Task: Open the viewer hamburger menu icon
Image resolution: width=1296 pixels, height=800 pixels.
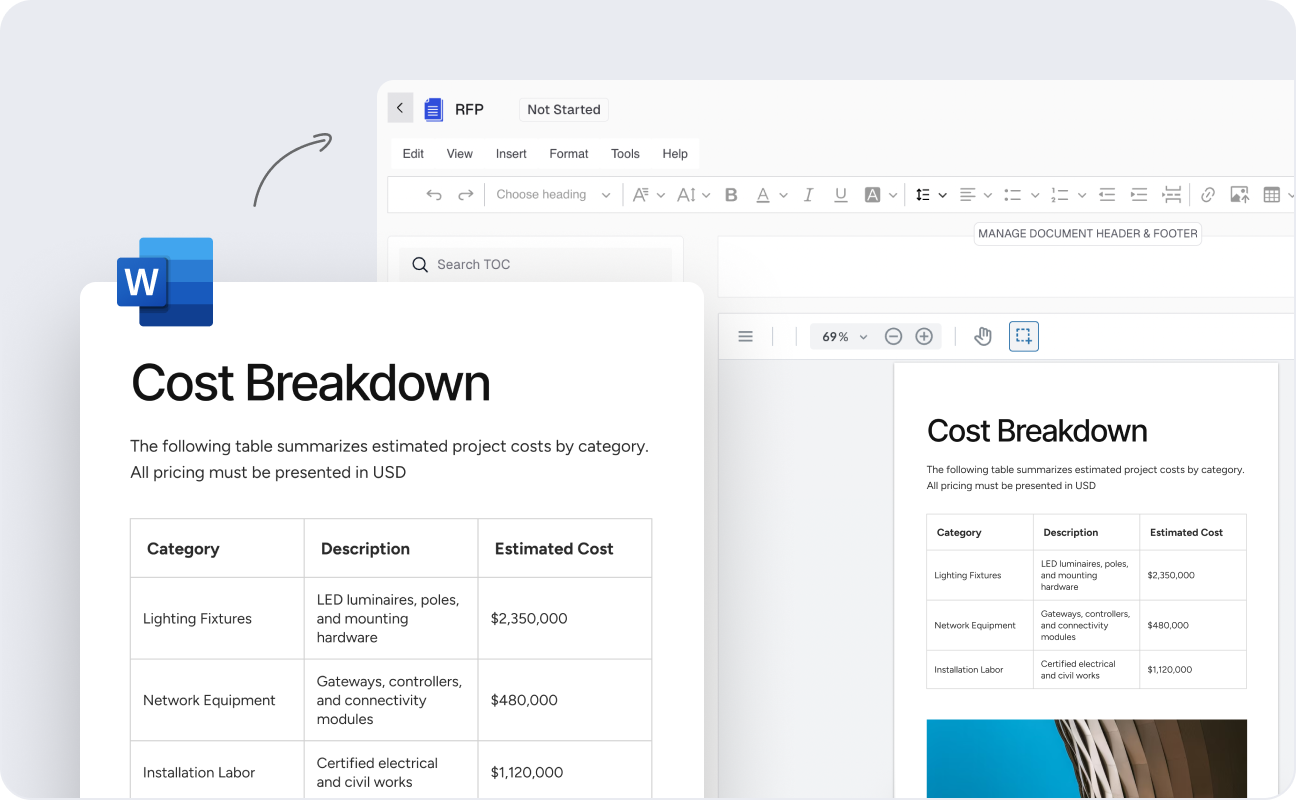Action: 745,337
